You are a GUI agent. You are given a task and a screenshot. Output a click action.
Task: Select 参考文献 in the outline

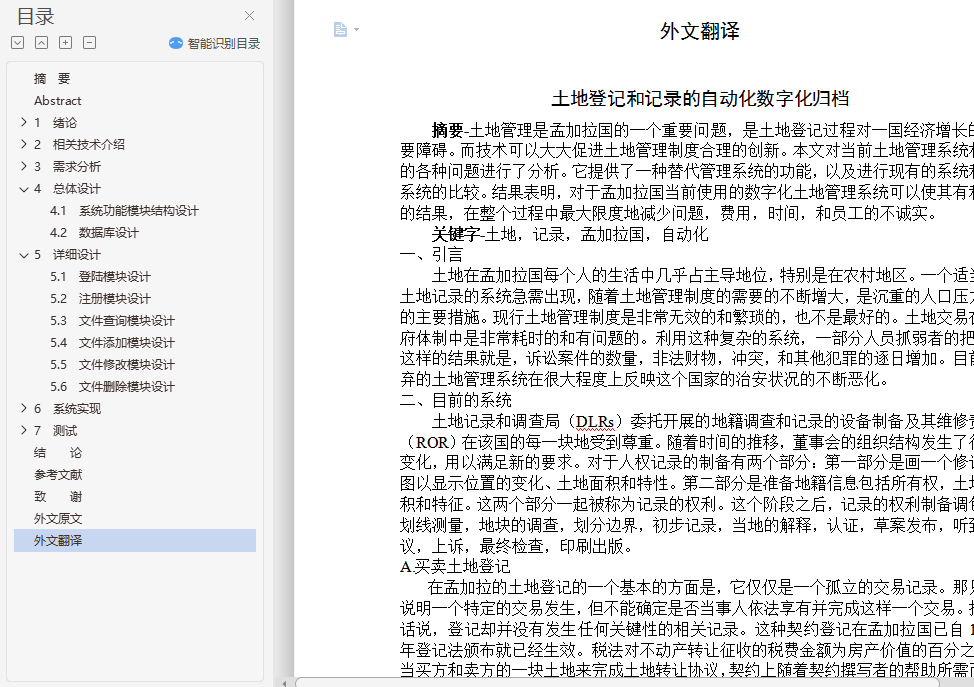(x=58, y=475)
